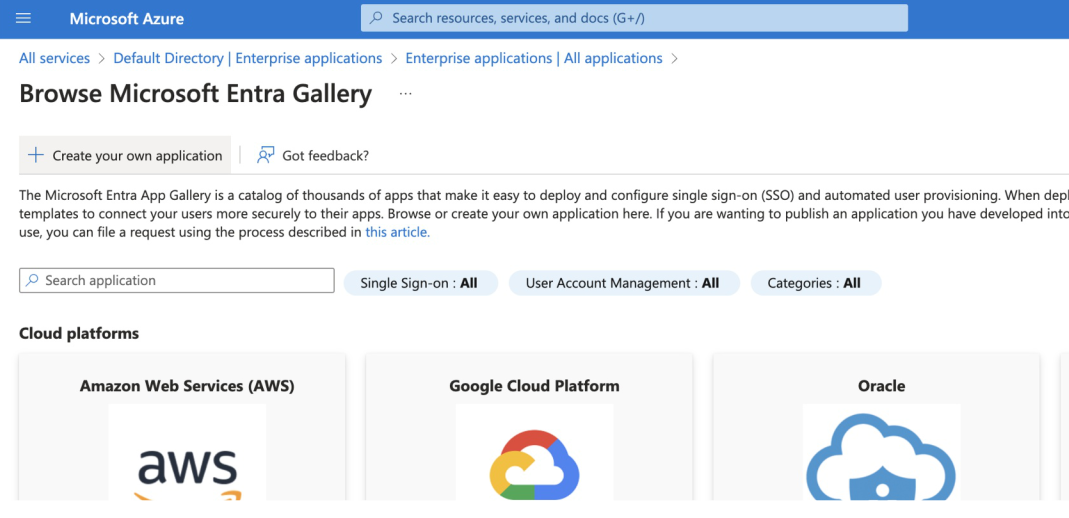Open the User Account Management : All filter
Image resolution: width=1069 pixels, height=518 pixels.
click(624, 283)
